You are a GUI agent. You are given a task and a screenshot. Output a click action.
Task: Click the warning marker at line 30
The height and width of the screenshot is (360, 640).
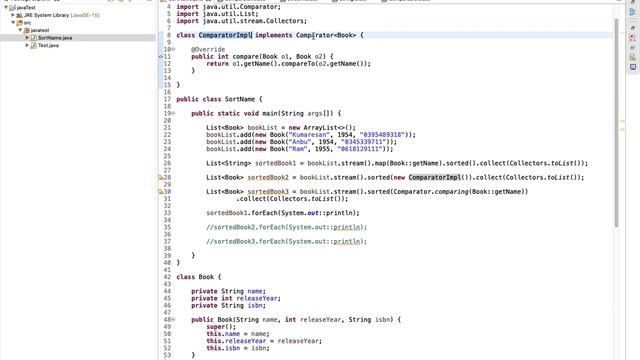click(x=161, y=191)
